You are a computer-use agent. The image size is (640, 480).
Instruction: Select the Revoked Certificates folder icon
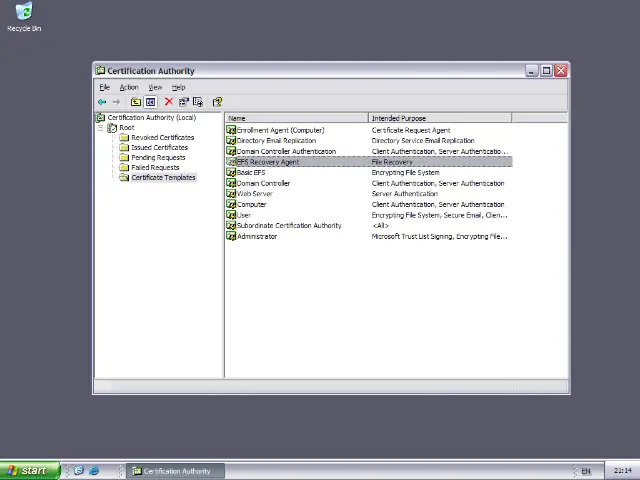124,138
